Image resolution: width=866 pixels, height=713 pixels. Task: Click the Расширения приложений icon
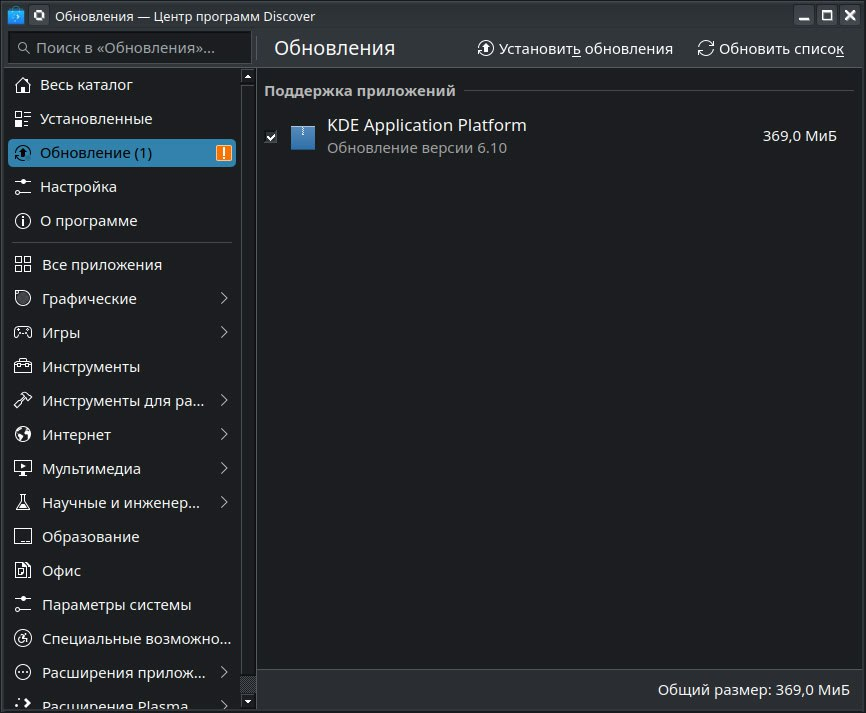[23, 672]
